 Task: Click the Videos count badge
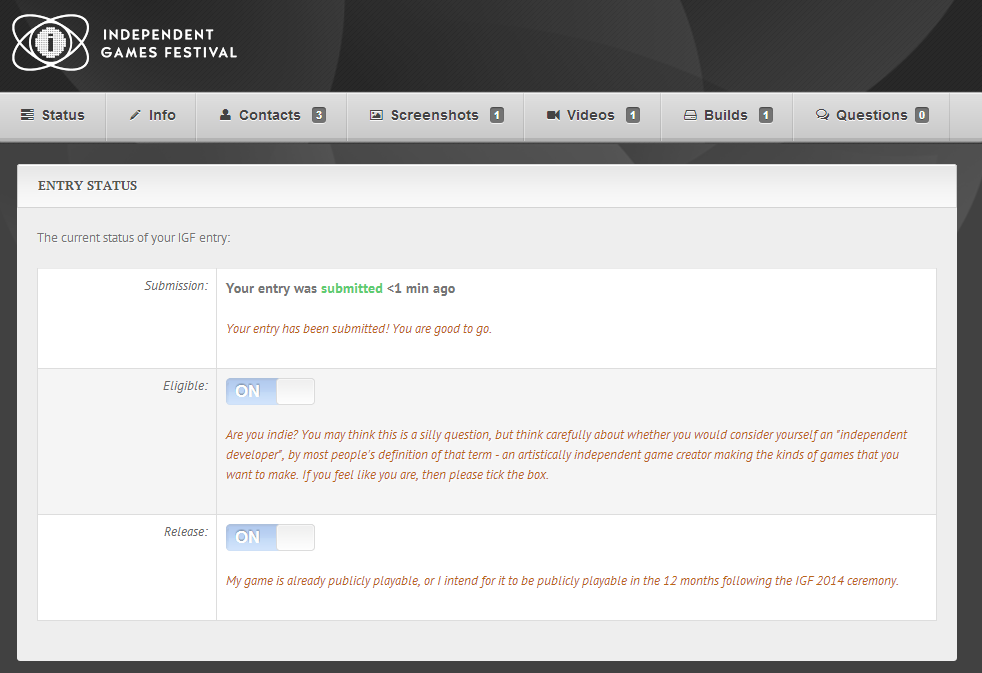633,115
